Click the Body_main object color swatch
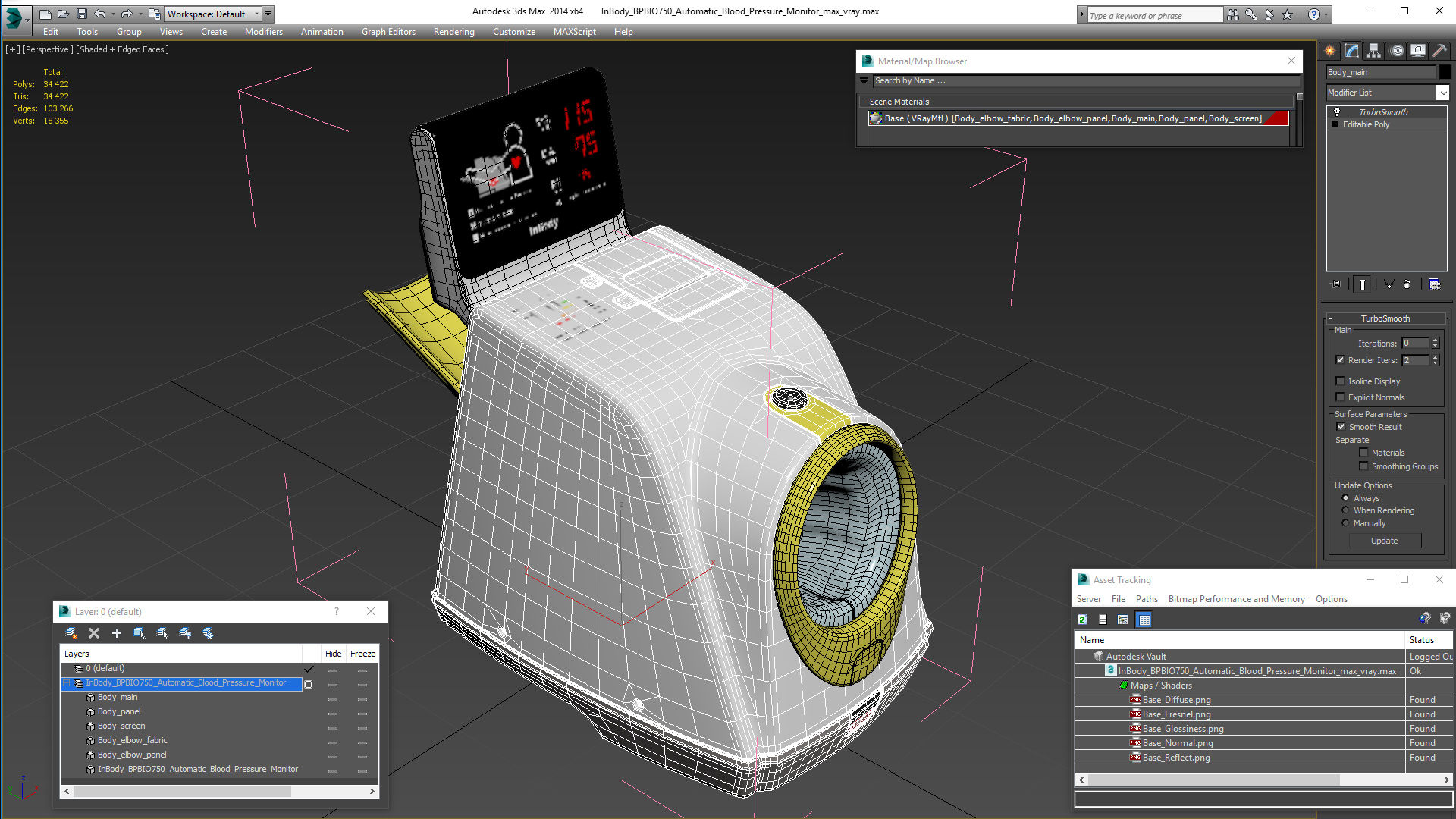 coord(1445,72)
